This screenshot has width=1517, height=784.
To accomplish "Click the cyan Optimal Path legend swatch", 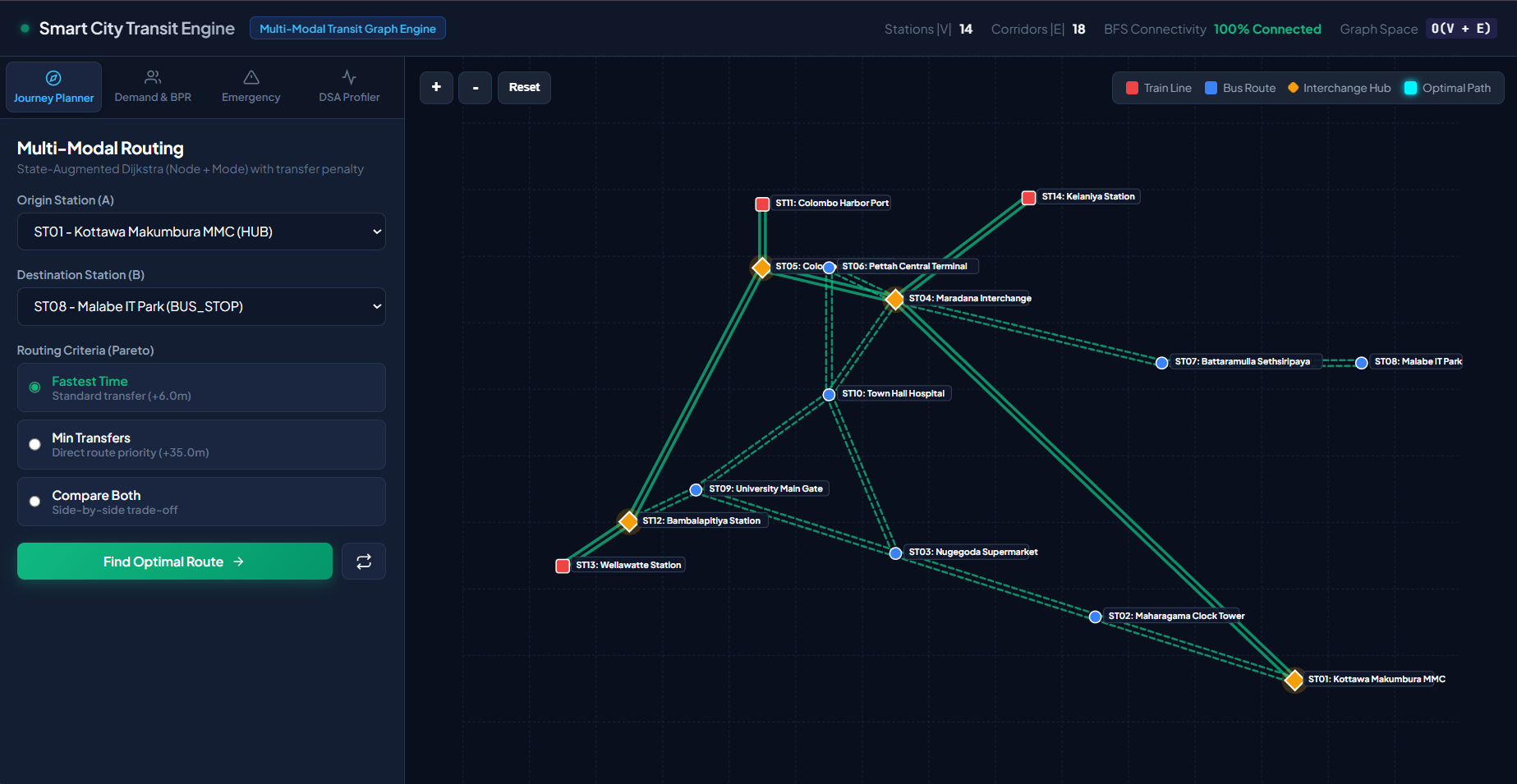I will [1410, 88].
